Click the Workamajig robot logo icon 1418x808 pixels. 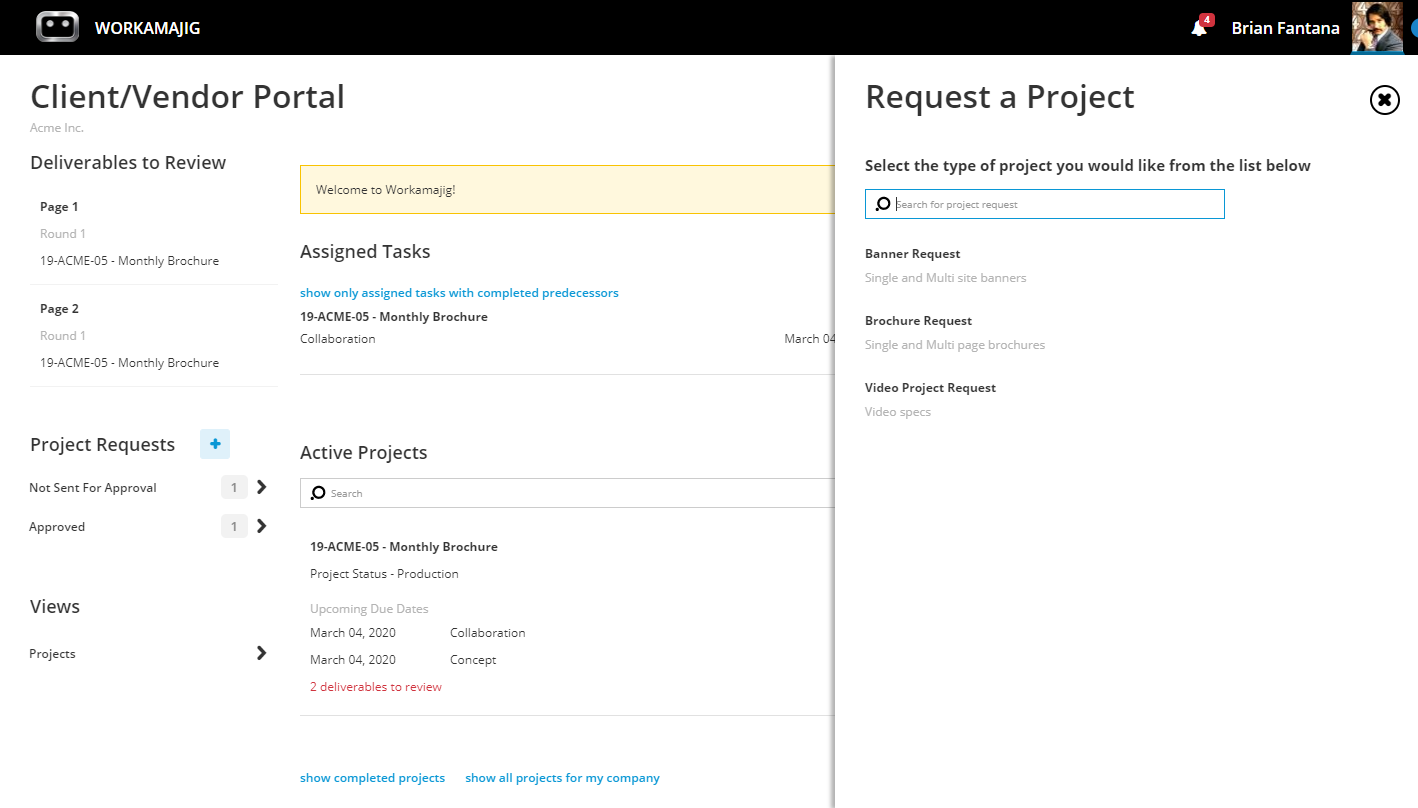tap(57, 27)
